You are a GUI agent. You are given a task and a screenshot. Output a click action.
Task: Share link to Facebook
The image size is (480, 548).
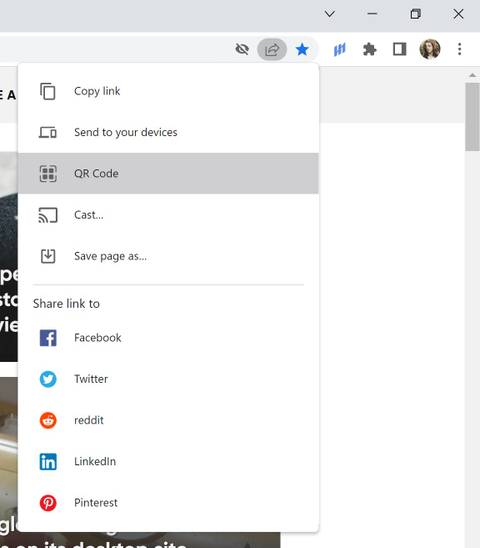click(168, 338)
